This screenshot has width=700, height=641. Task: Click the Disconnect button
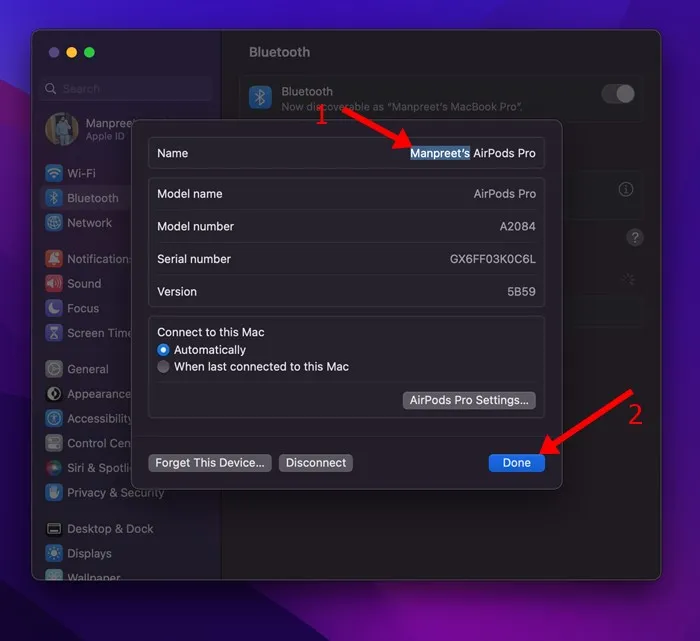316,463
